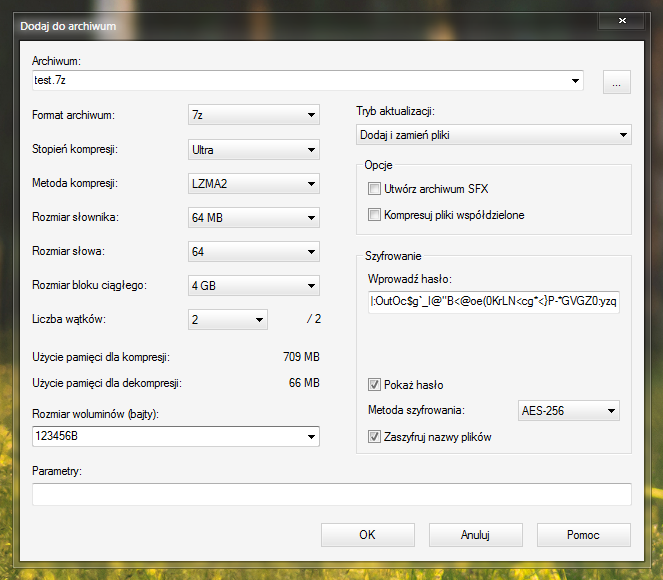Enable Kompresuj pliki współdzielone checkbox
This screenshot has width=663, height=580.
click(374, 215)
